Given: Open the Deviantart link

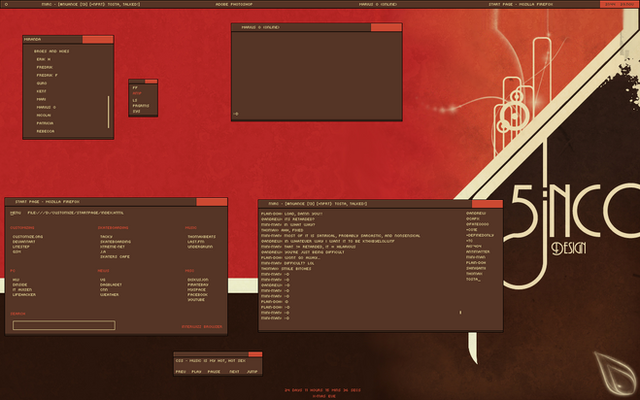Looking at the screenshot, I should click(24, 242).
